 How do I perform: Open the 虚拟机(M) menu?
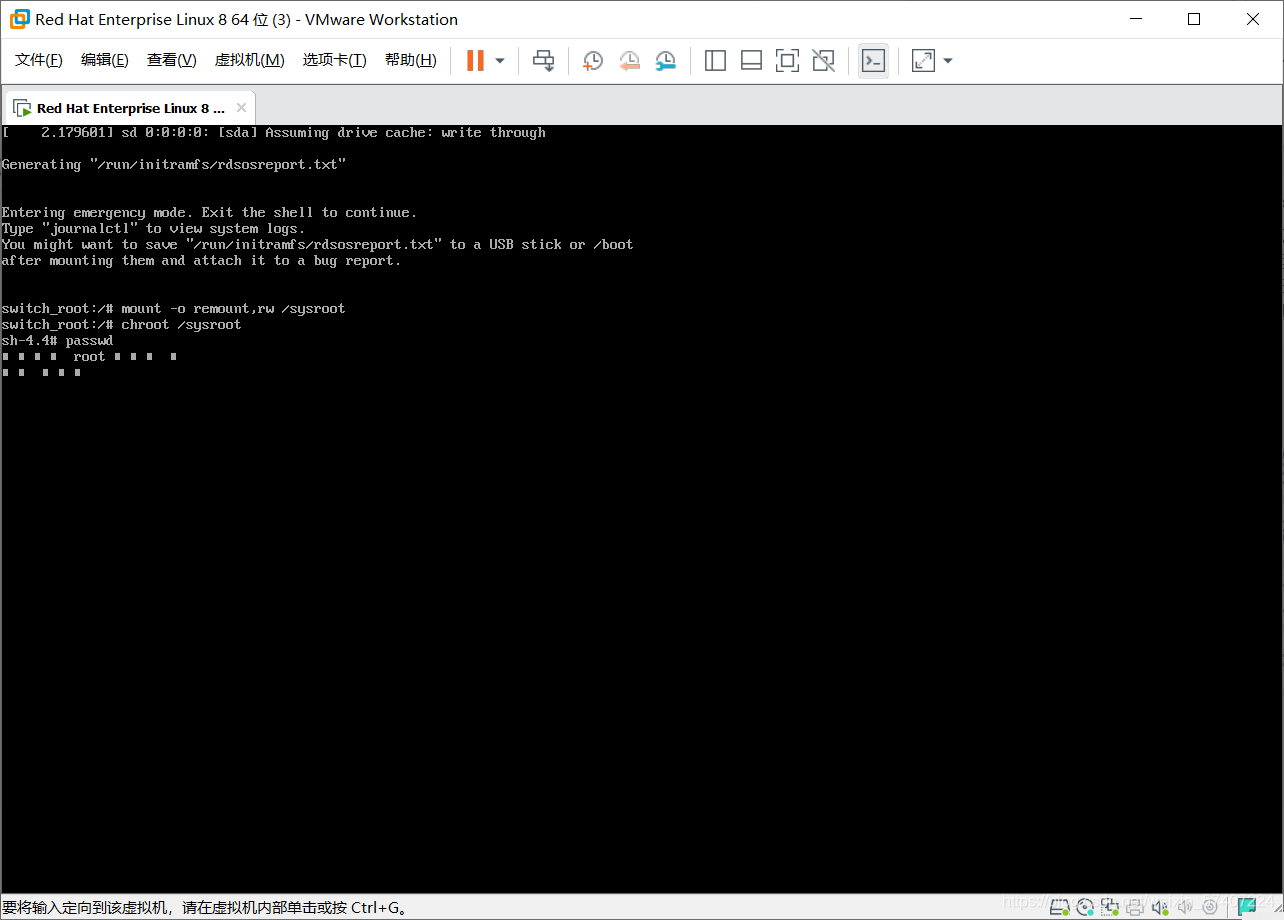click(250, 60)
